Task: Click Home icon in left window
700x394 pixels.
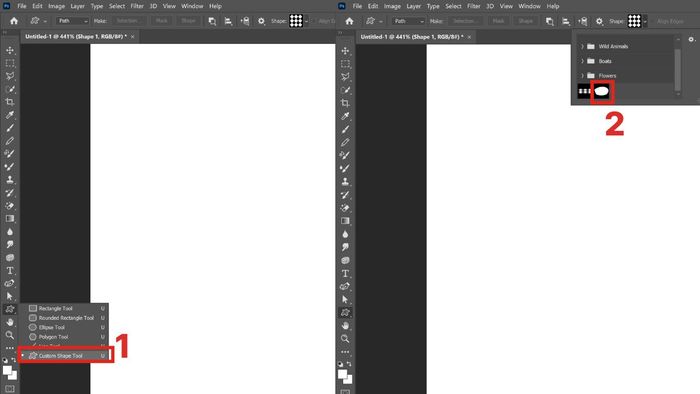Action: click(14, 21)
